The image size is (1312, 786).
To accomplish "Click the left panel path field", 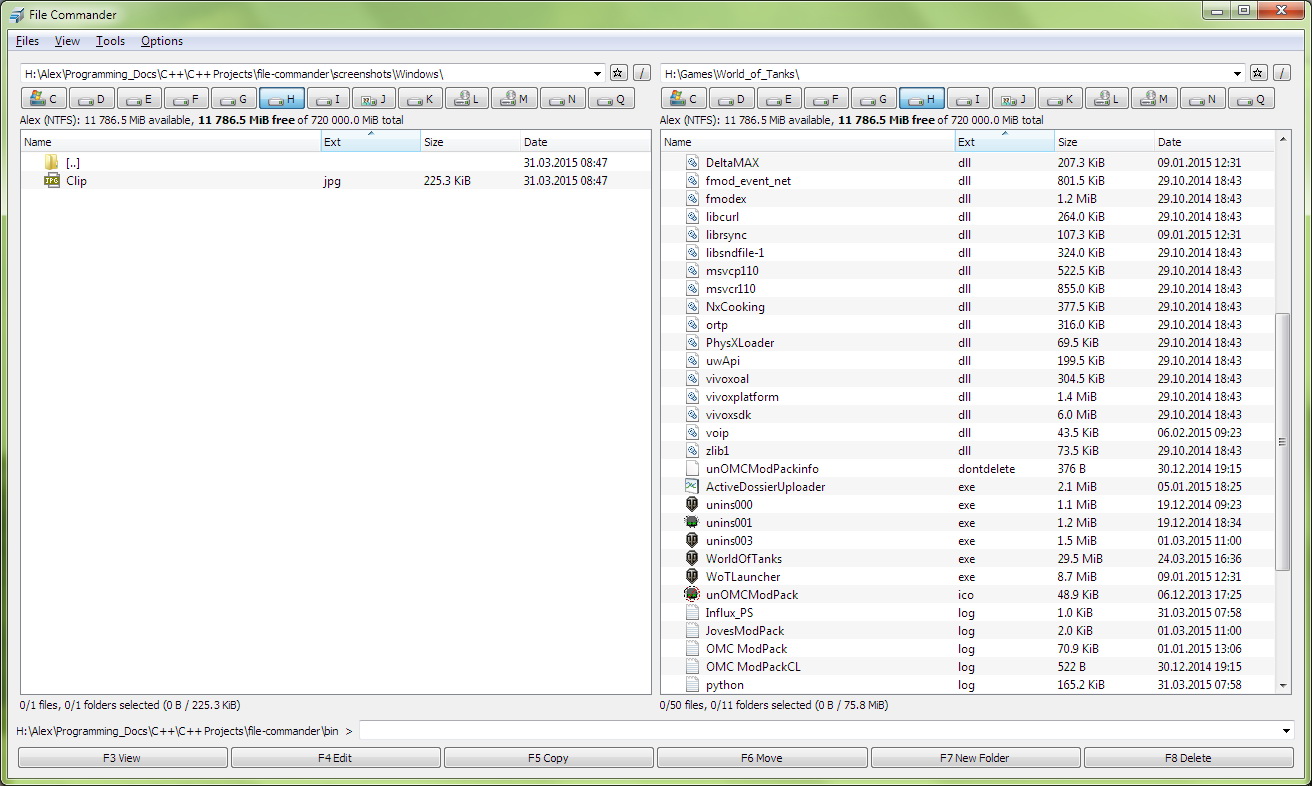I will tap(306, 74).
